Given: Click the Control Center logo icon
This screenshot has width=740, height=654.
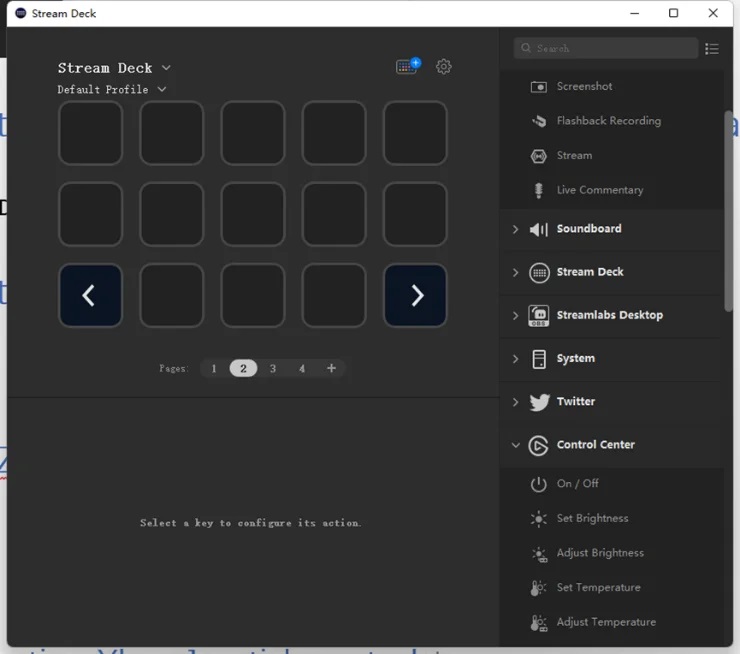Looking at the screenshot, I should 538,445.
